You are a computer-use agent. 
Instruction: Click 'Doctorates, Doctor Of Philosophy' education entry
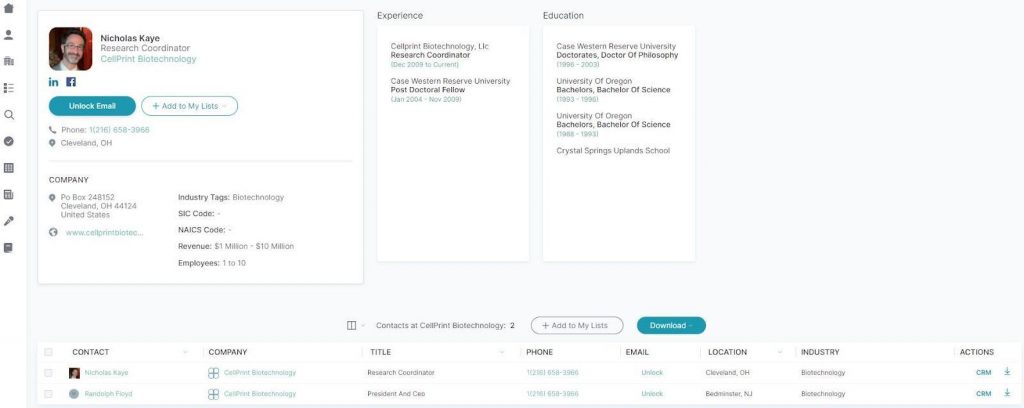[x=617, y=55]
